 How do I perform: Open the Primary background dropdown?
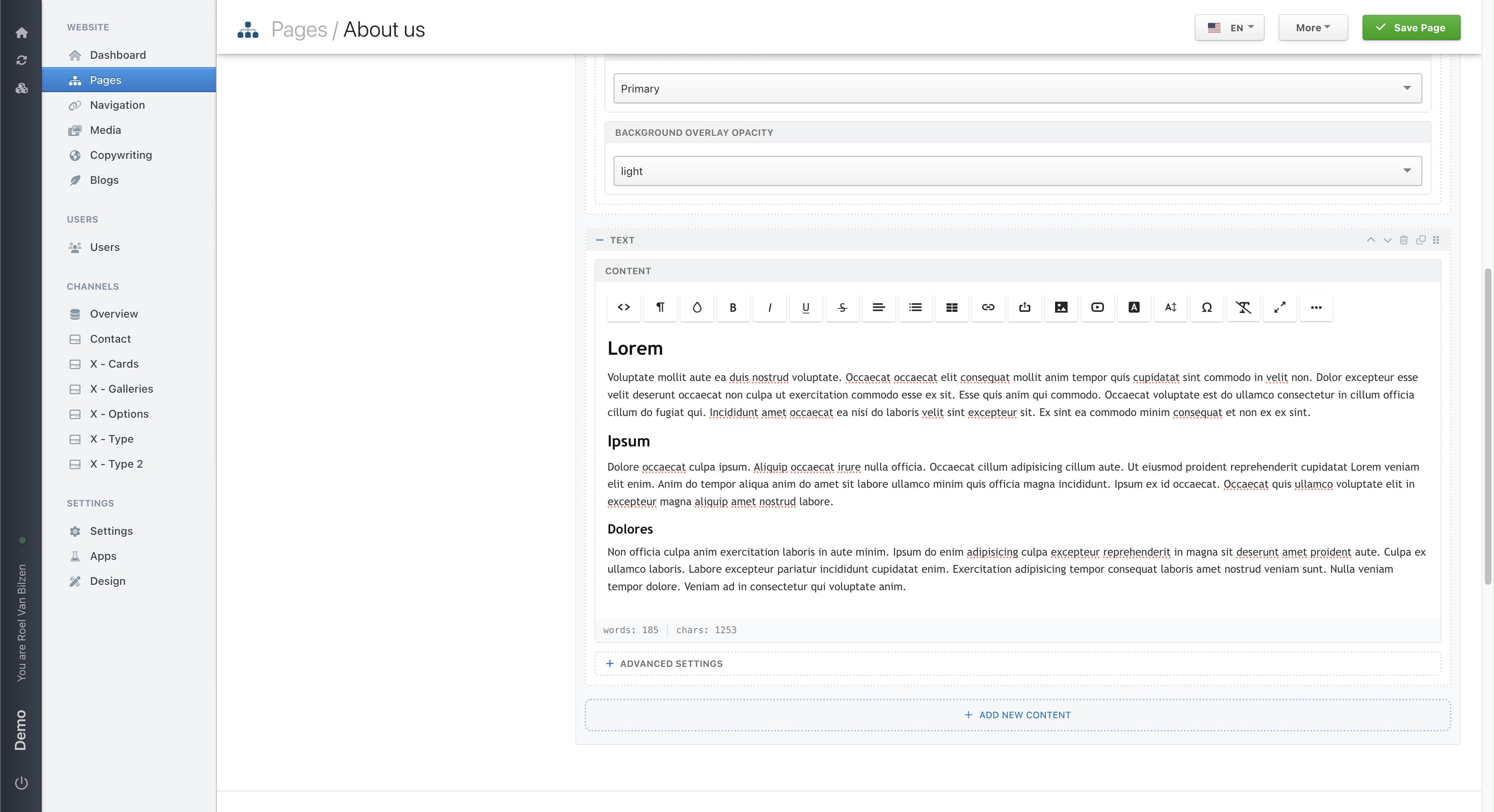point(1017,89)
